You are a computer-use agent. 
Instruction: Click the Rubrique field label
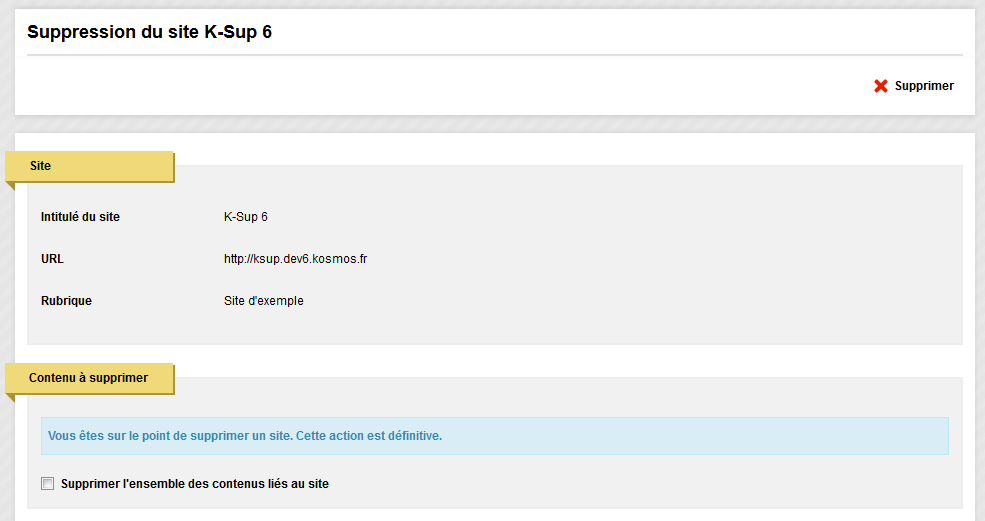coord(67,301)
